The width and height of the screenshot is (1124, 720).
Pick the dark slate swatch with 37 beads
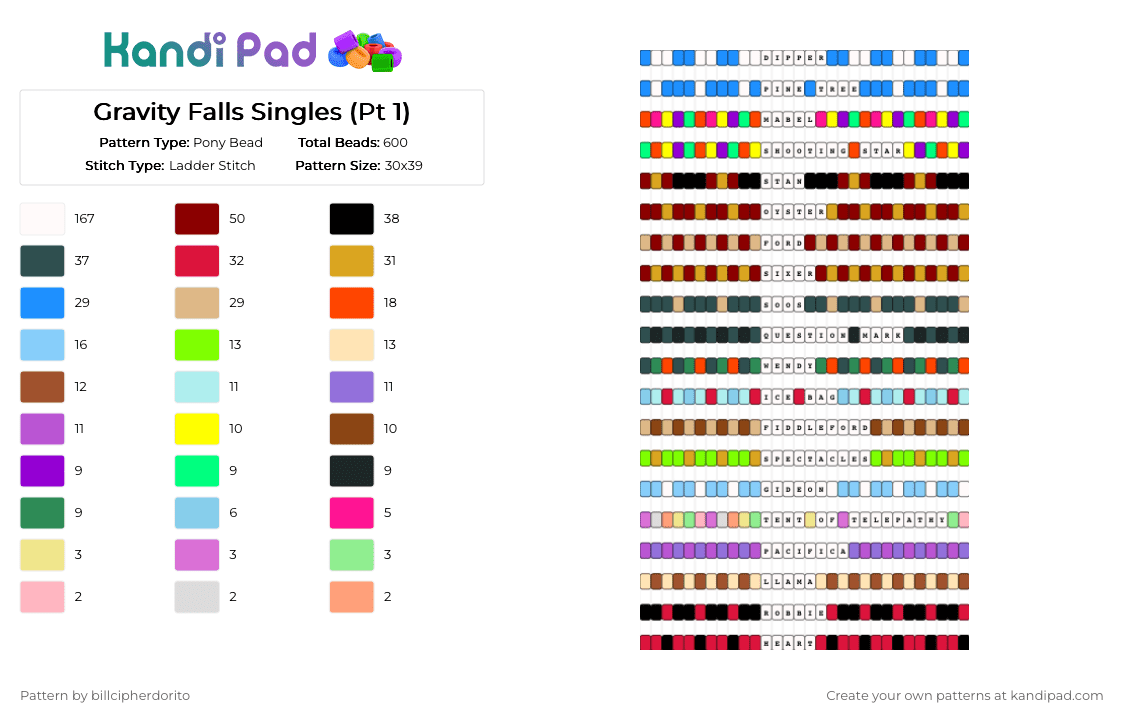point(42,261)
